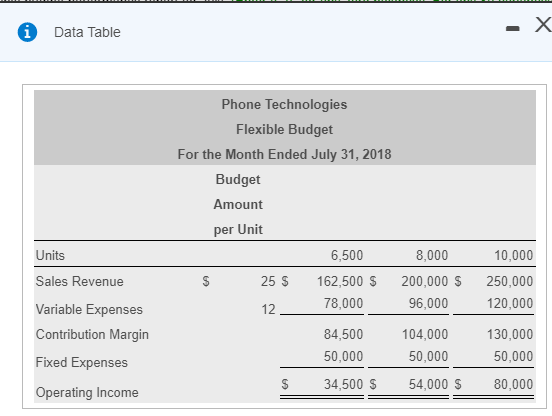This screenshot has height=416, width=552.
Task: Click the 'per Unit' column header text
Action: [238, 229]
